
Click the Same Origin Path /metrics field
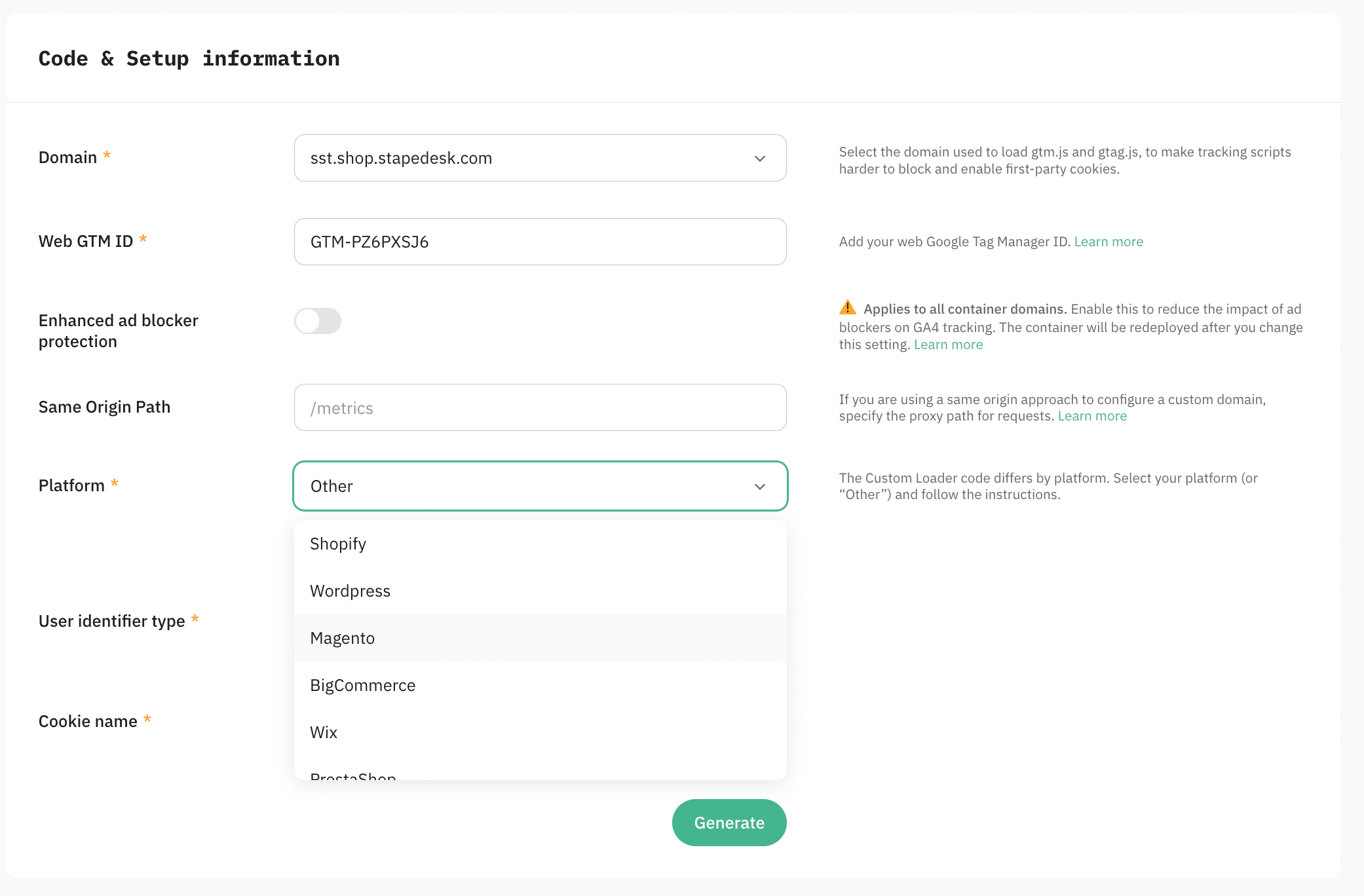pos(540,407)
